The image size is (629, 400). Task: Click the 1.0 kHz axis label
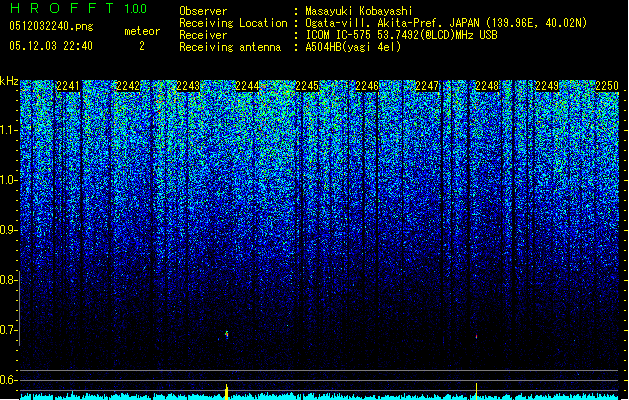coord(9,180)
